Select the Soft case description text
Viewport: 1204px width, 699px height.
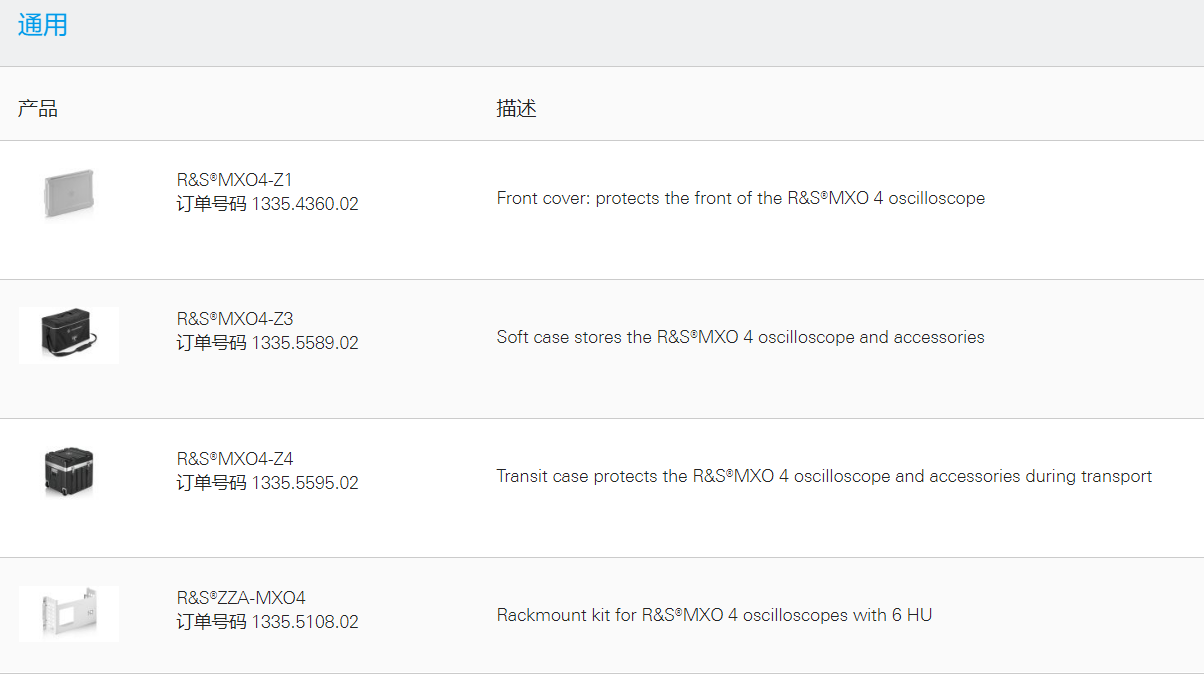tap(740, 337)
